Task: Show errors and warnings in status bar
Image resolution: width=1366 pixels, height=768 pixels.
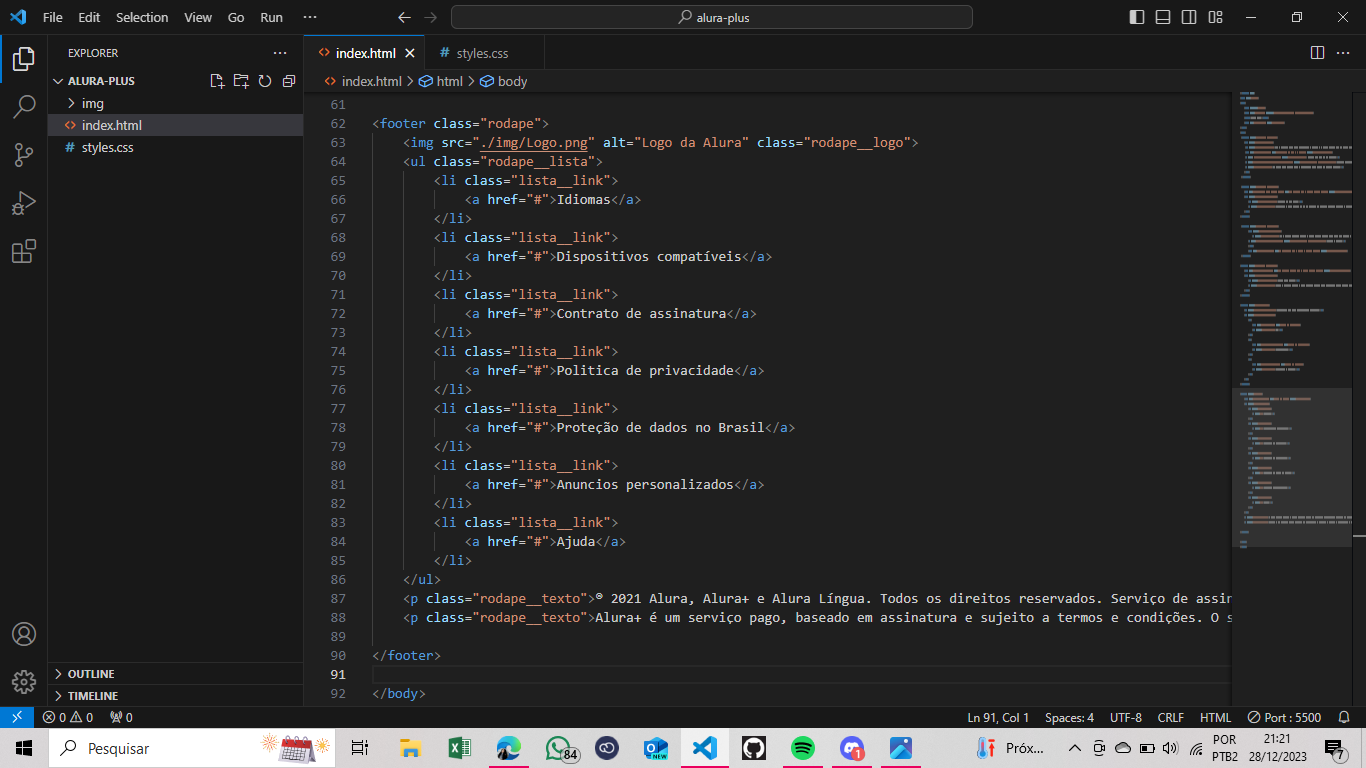Action: (x=68, y=717)
